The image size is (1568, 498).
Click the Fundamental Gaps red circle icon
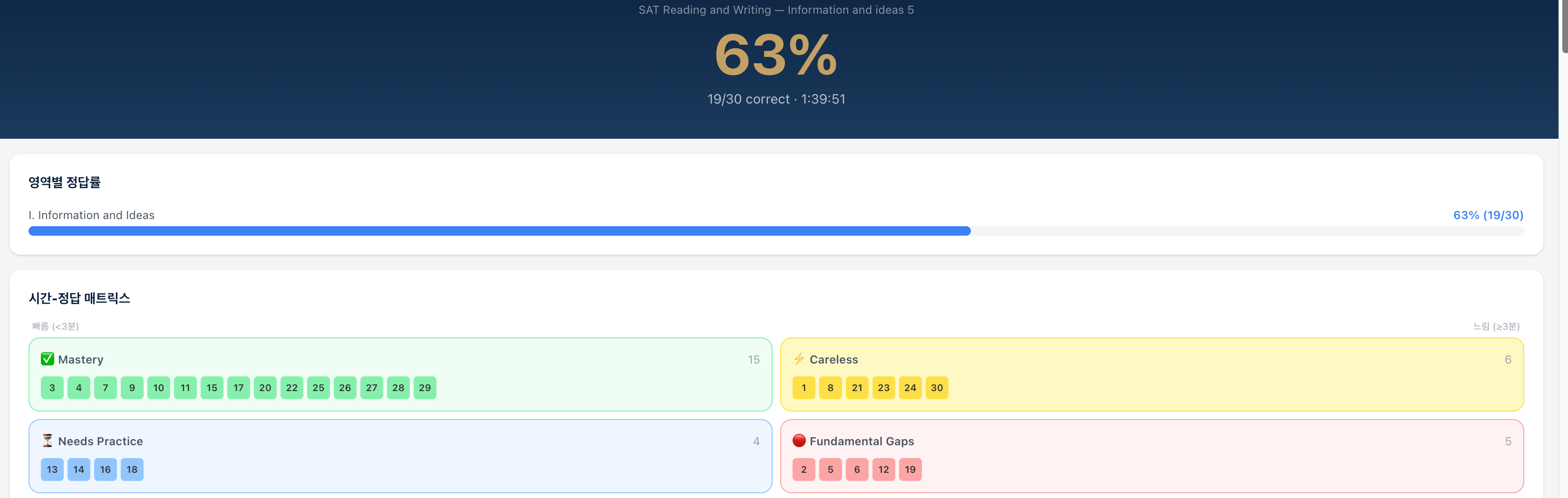(x=799, y=440)
